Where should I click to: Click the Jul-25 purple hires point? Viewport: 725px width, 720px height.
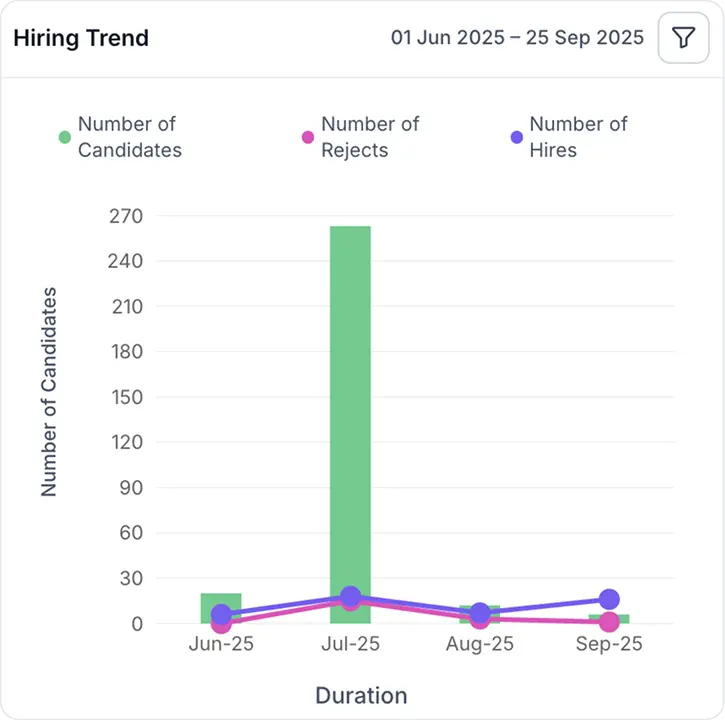coord(350,596)
